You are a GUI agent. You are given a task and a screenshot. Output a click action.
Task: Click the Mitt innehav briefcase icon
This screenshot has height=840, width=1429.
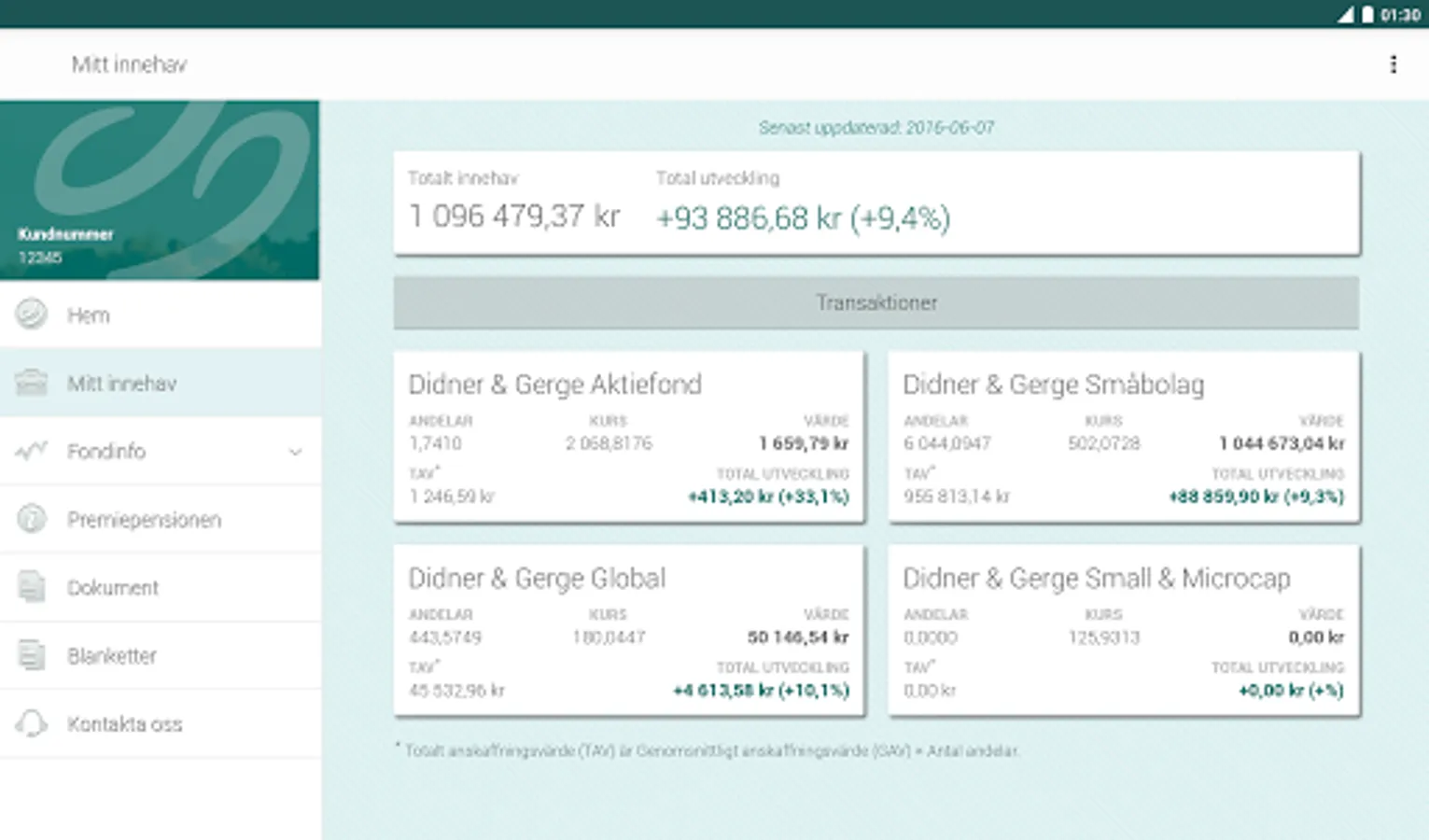pyautogui.click(x=31, y=382)
